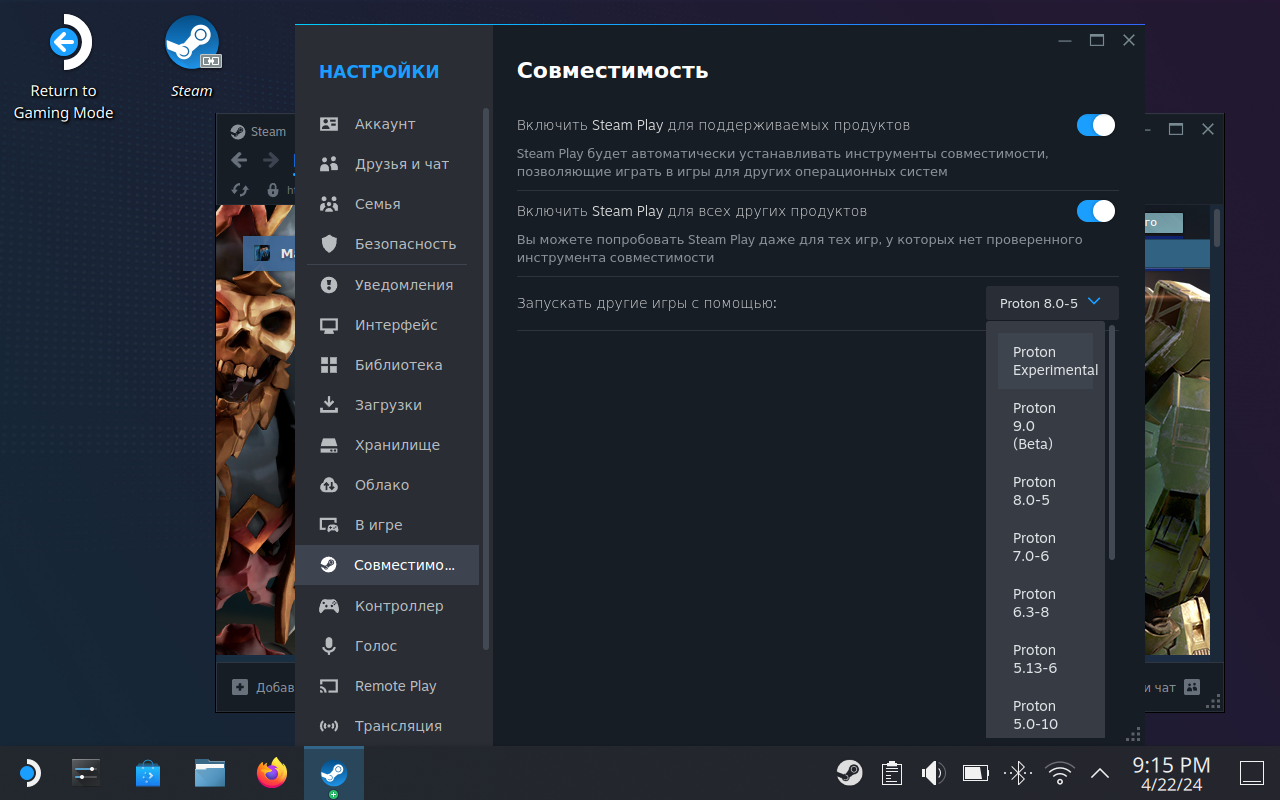Choose Proton Experimental from the list
Viewport: 1280px width, 800px height.
pos(1045,361)
